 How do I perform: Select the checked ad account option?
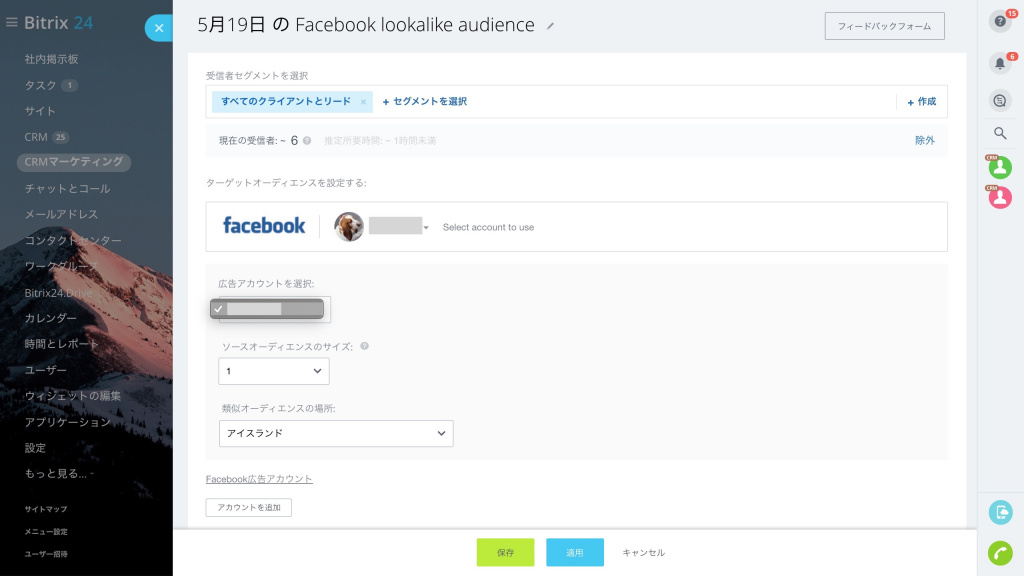(267, 309)
